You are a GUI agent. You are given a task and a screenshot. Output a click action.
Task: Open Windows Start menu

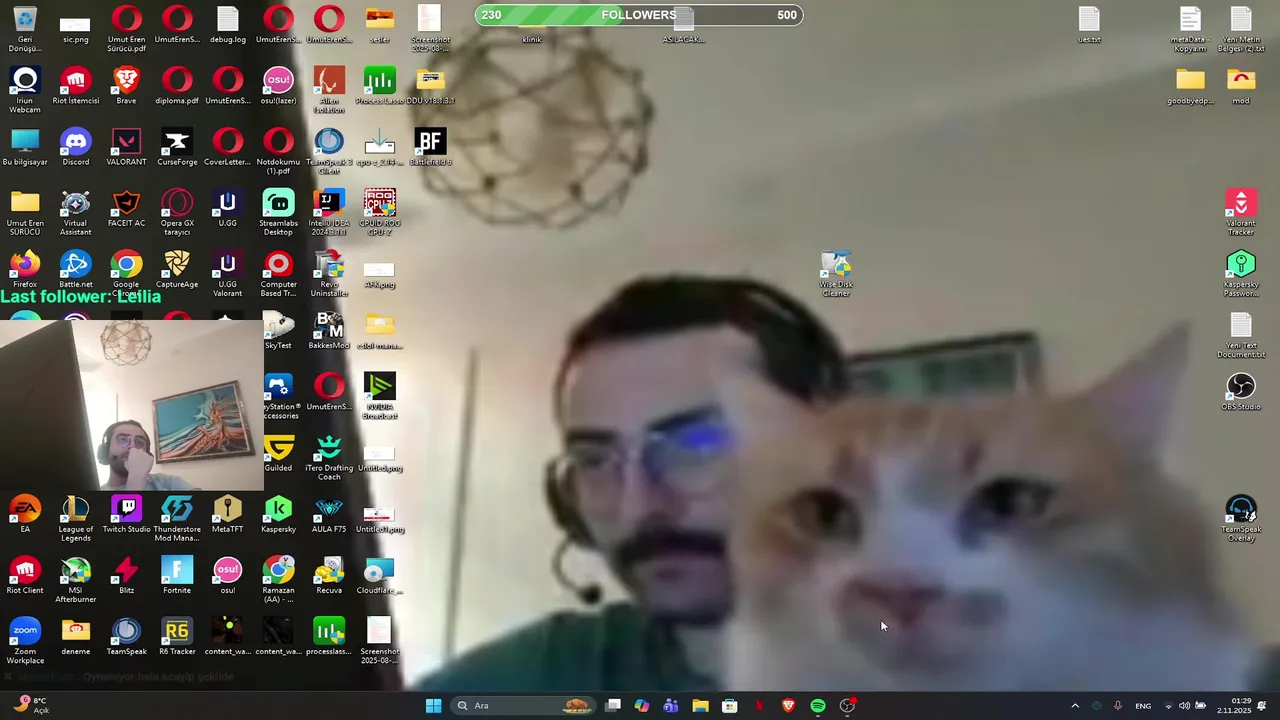[433, 706]
